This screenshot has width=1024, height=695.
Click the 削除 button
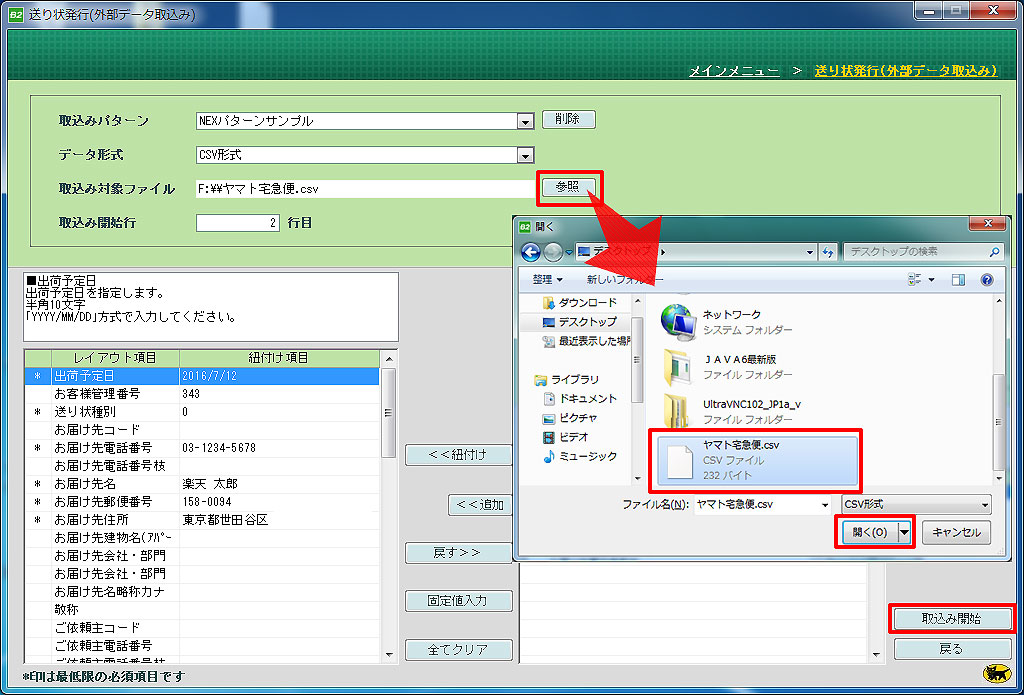point(569,120)
